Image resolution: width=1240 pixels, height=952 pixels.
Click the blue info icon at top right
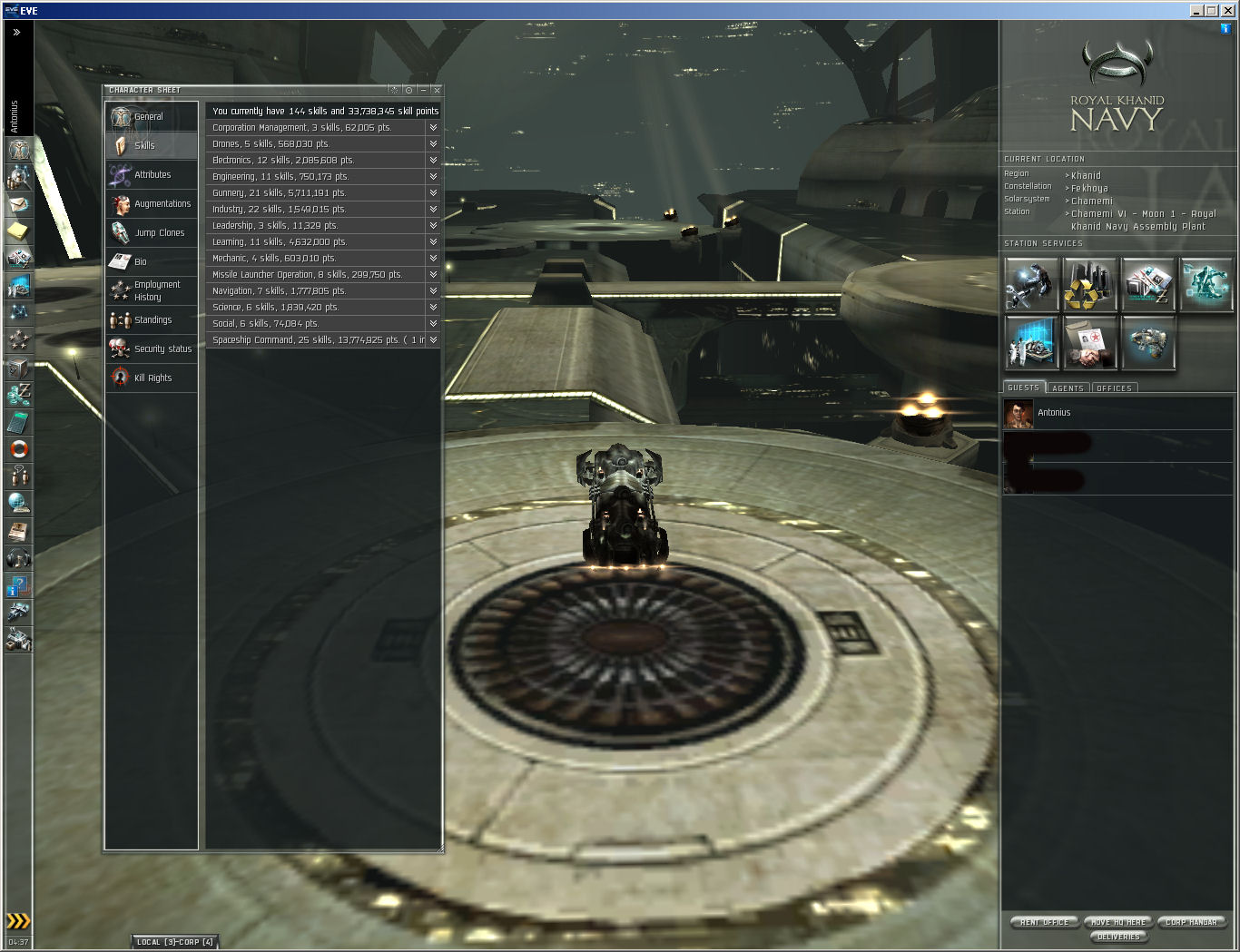pyautogui.click(x=1225, y=28)
